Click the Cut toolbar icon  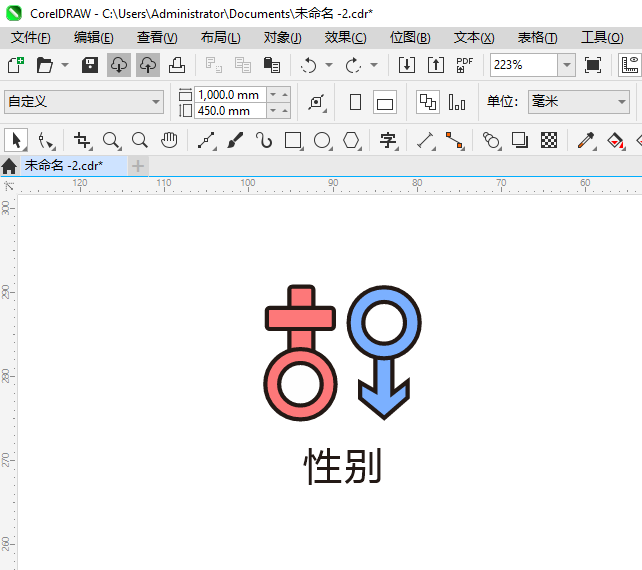tap(214, 65)
